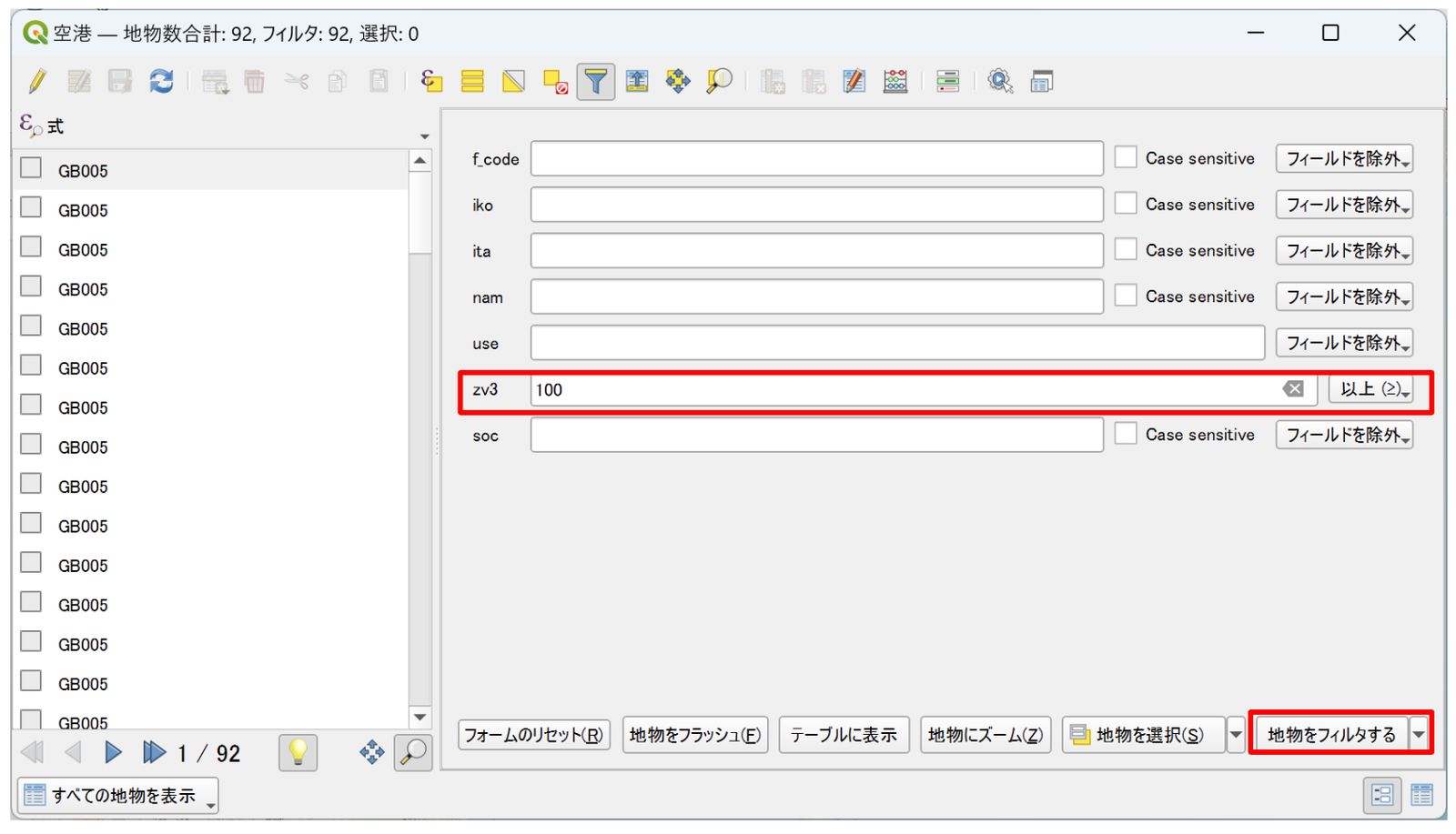
Task: Open conditional formatting icon
Action: tap(947, 82)
